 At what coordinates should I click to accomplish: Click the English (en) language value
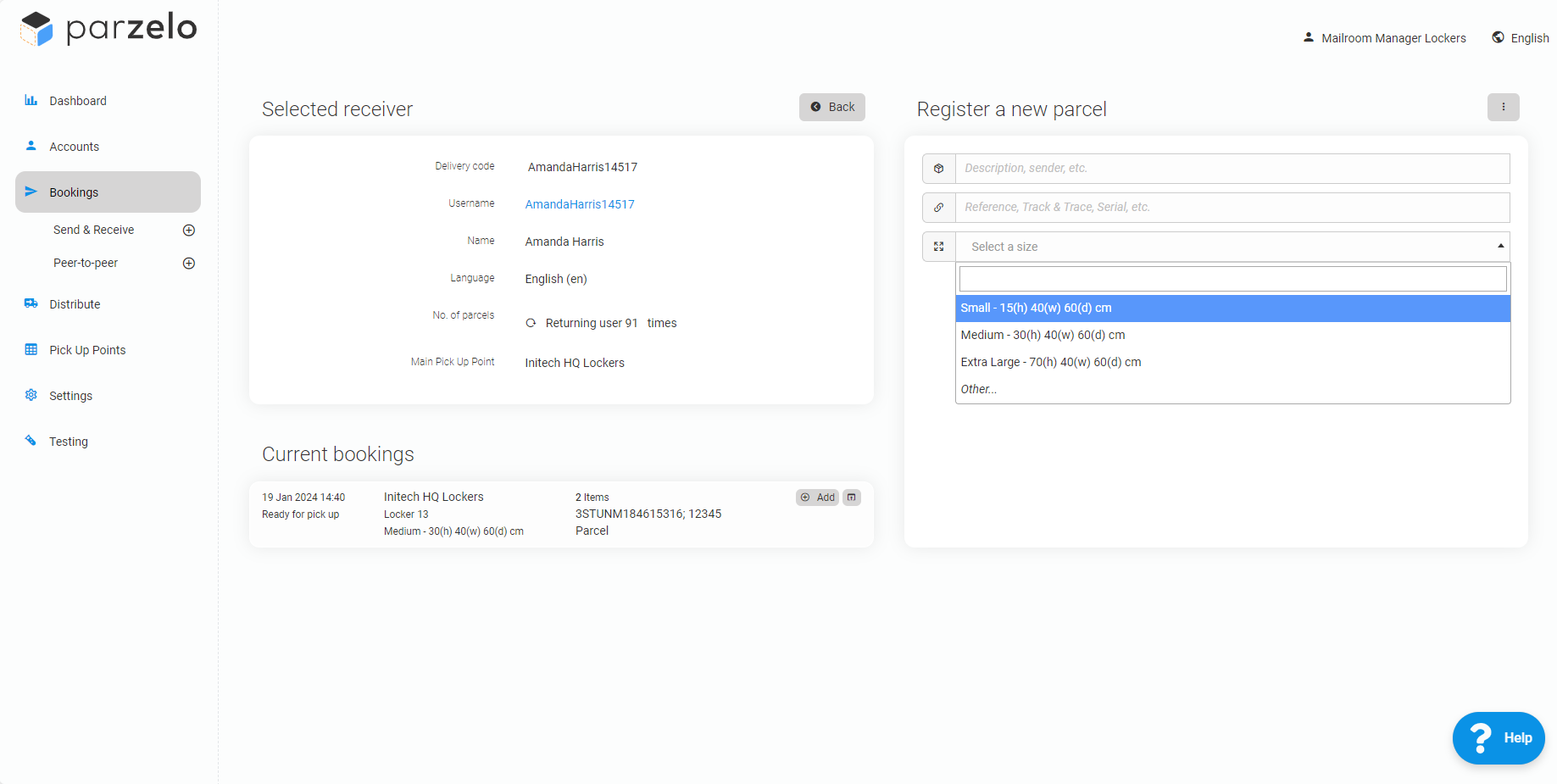click(x=556, y=279)
